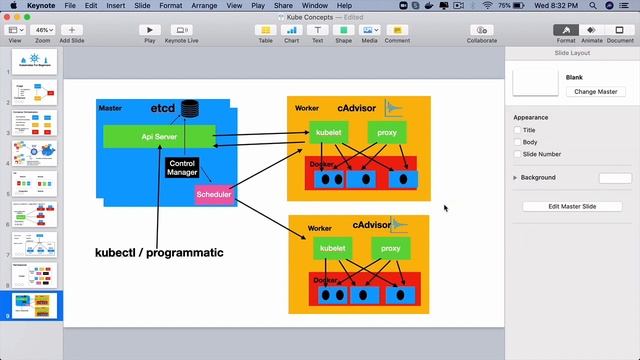640x360 pixels.
Task: Open the Animate inspector
Action: [x=591, y=30]
